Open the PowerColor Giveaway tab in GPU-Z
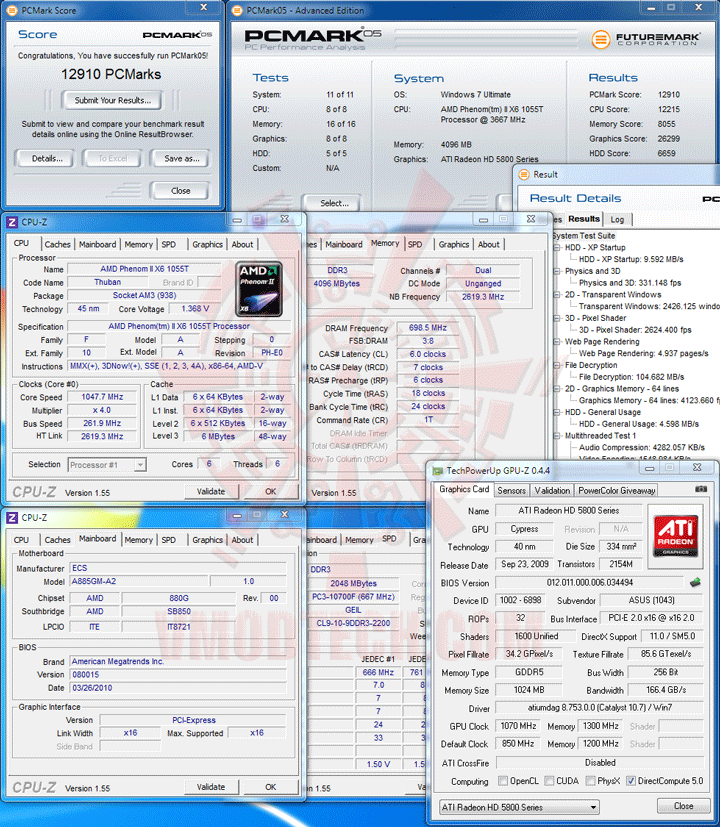Screen dimensions: 720x827 tap(617, 491)
